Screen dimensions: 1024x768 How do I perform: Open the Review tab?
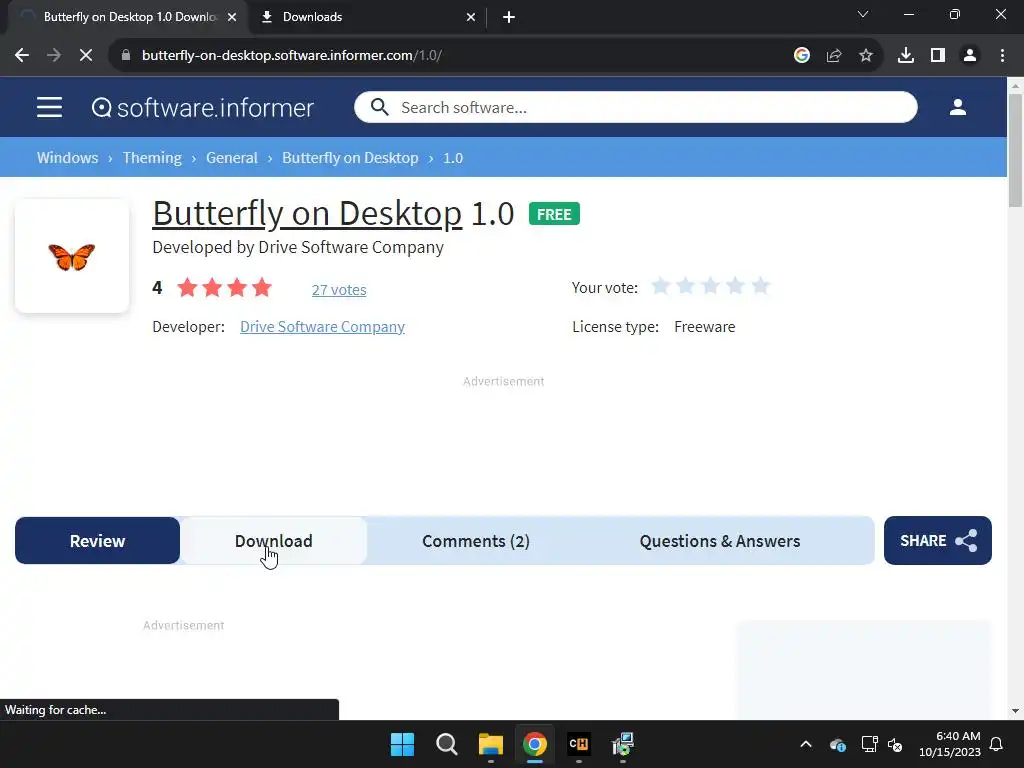(97, 541)
